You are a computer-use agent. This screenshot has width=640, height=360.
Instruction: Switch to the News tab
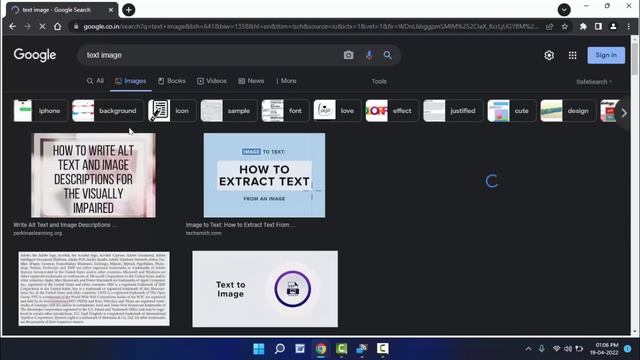coord(251,81)
